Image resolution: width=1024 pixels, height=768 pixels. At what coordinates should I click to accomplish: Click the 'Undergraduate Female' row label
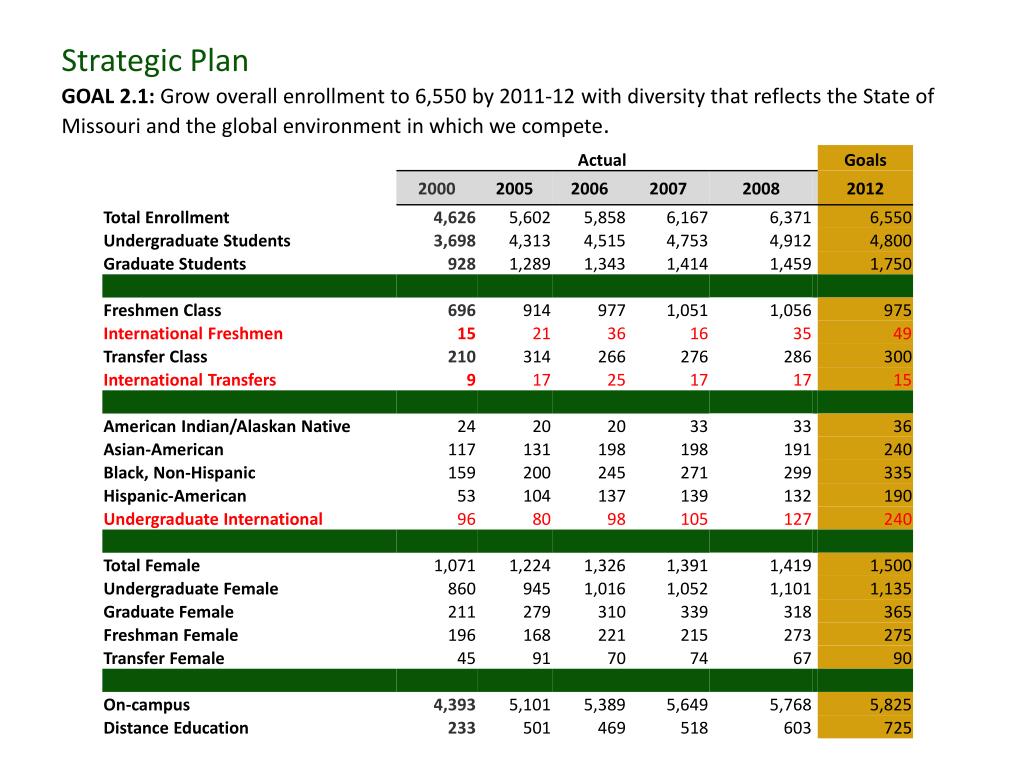click(x=191, y=589)
